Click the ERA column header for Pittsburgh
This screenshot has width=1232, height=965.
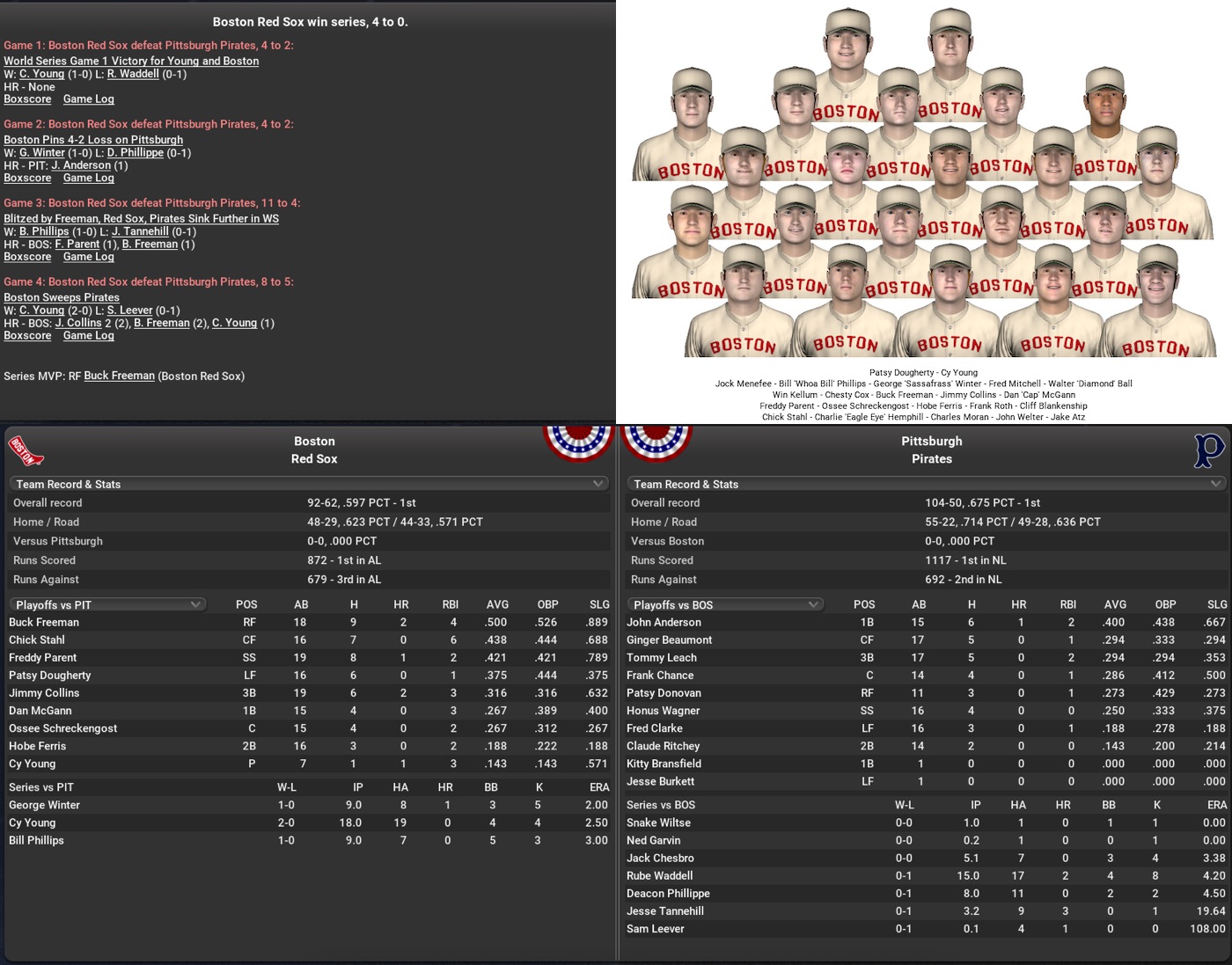[x=1216, y=805]
